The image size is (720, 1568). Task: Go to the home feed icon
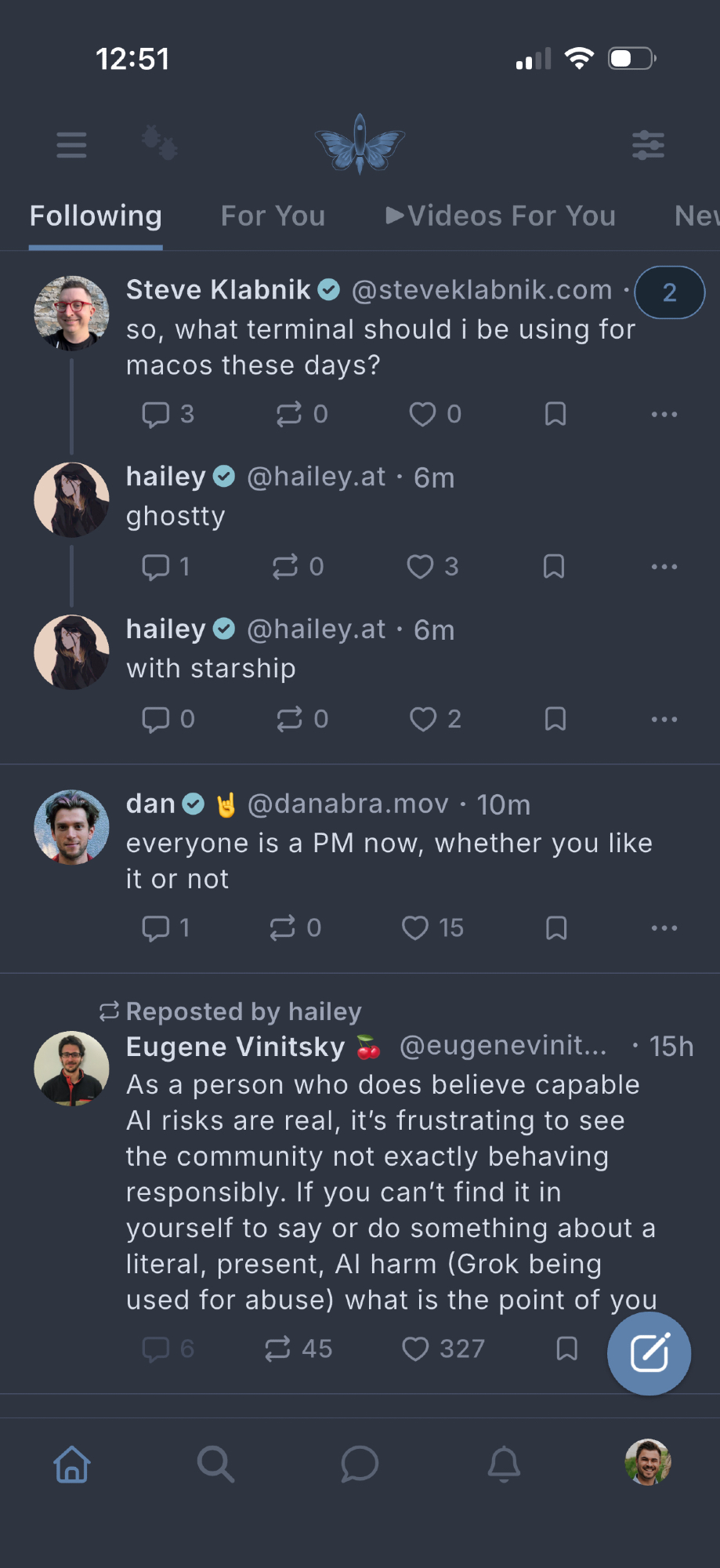point(72,1464)
